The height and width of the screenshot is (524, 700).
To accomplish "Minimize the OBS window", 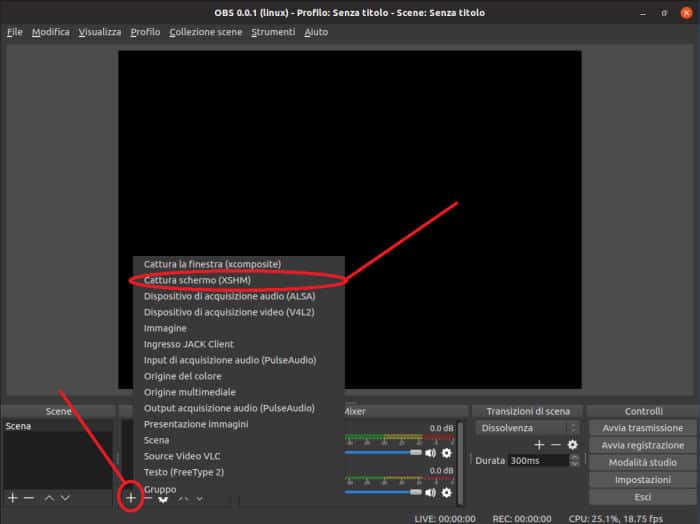I will [x=643, y=13].
